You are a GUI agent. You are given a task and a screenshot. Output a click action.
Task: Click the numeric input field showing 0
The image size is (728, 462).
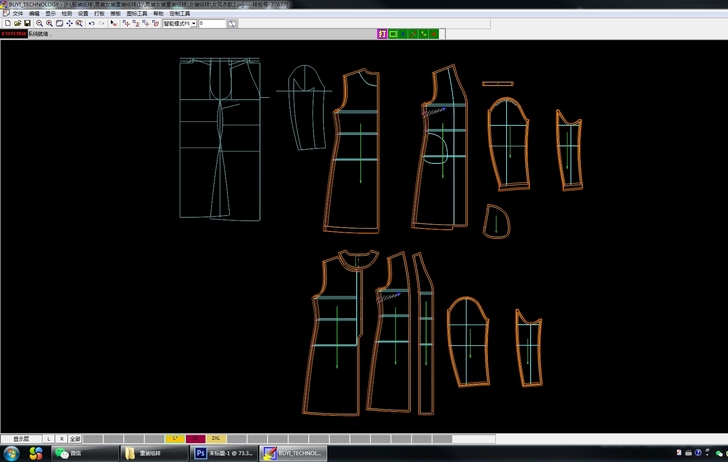pos(212,23)
